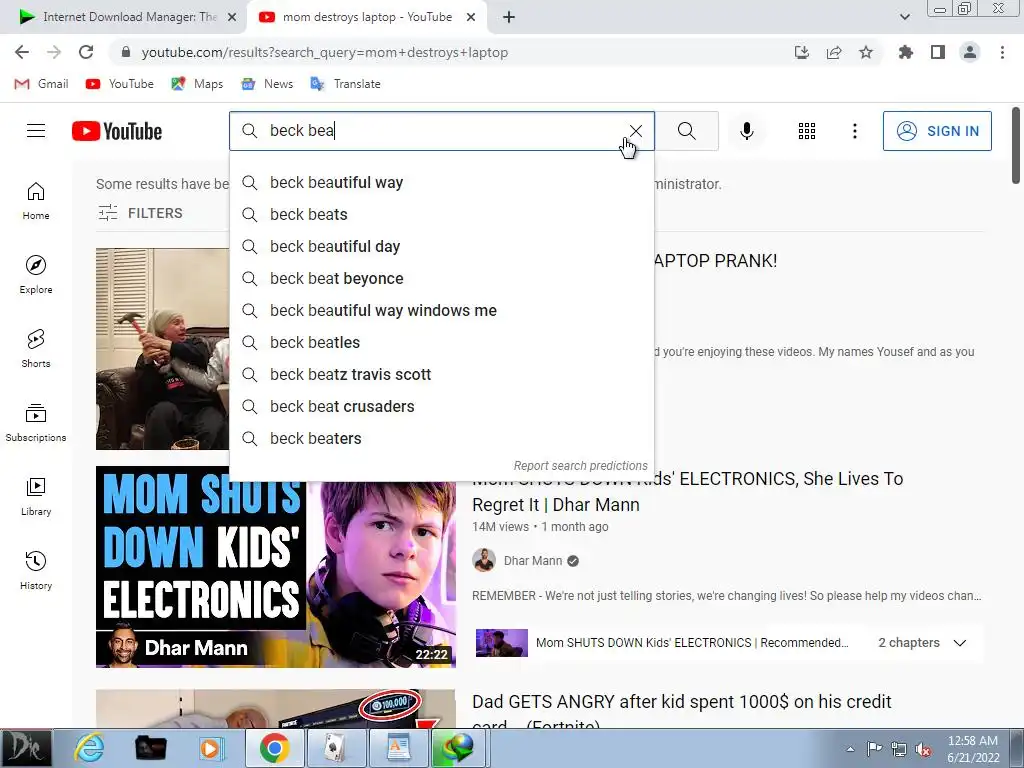
Task: Click the page vertical scrollbar
Action: point(1016,145)
